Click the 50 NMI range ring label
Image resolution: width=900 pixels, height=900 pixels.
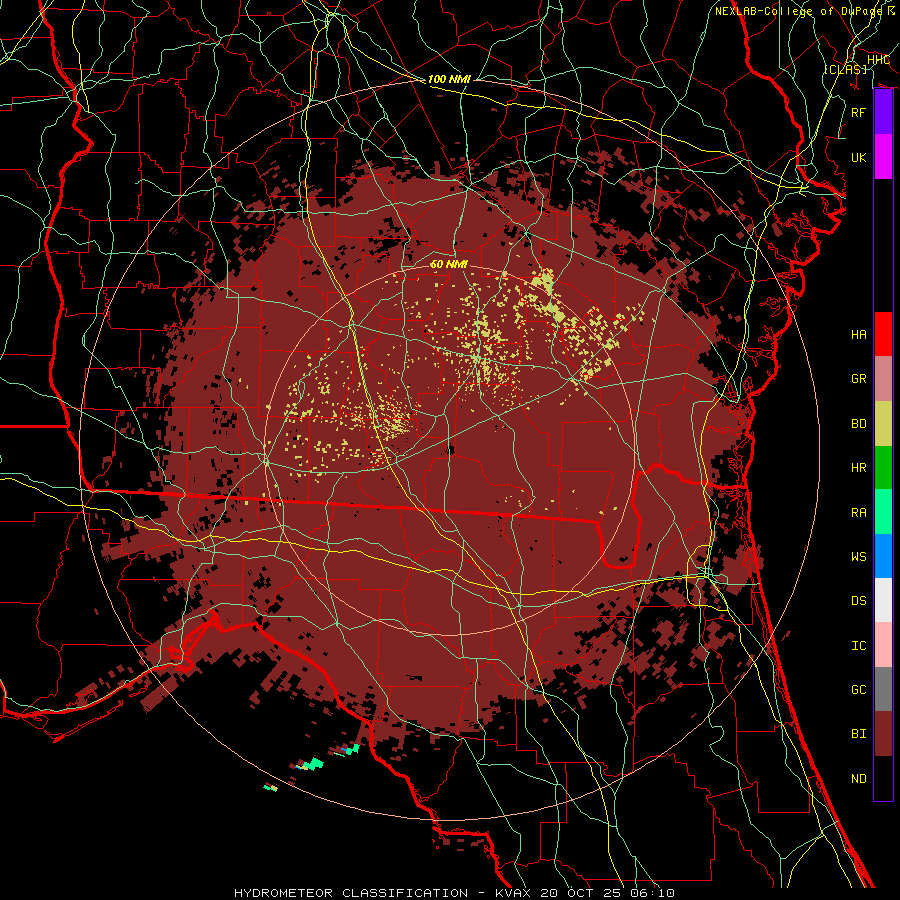tap(449, 264)
